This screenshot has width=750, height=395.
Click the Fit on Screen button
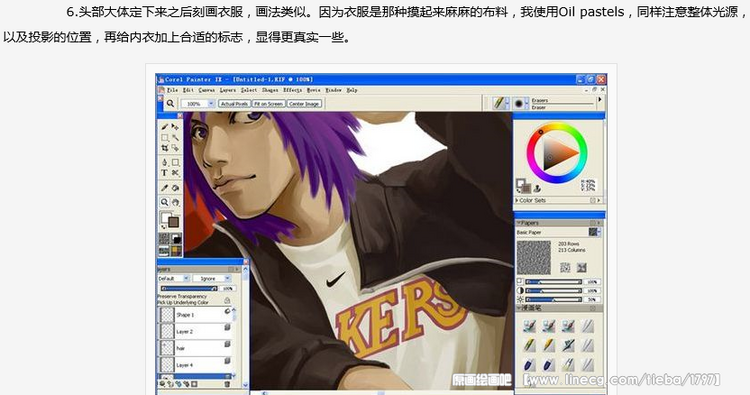[269, 104]
